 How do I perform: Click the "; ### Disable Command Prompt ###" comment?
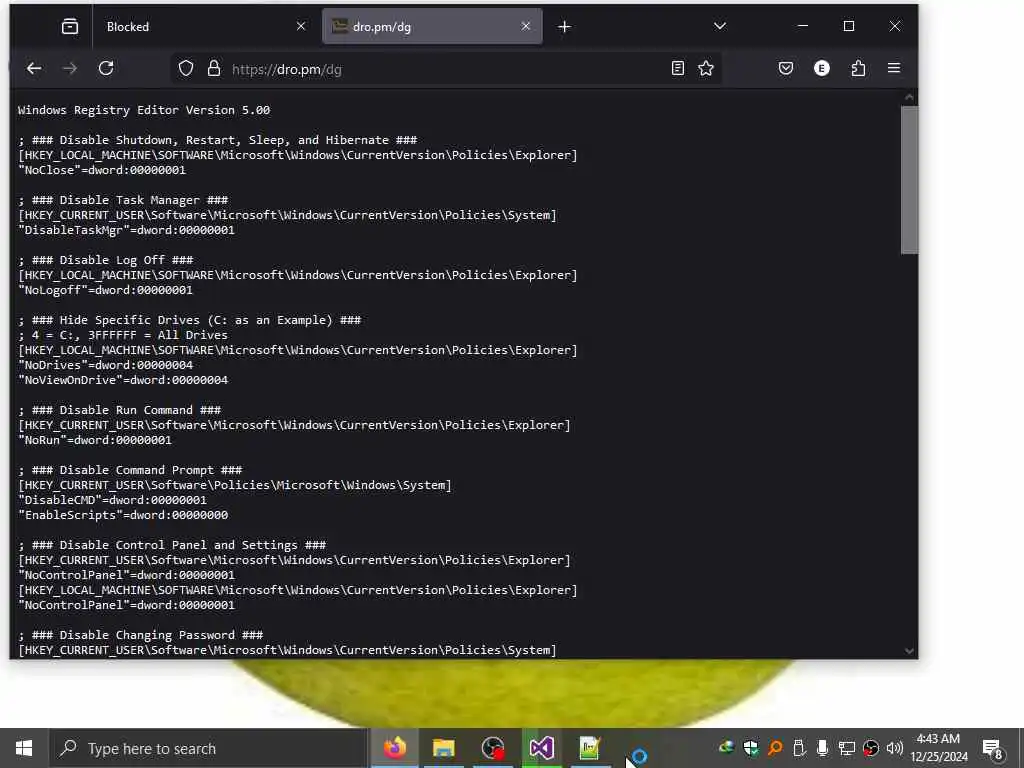[x=130, y=471]
